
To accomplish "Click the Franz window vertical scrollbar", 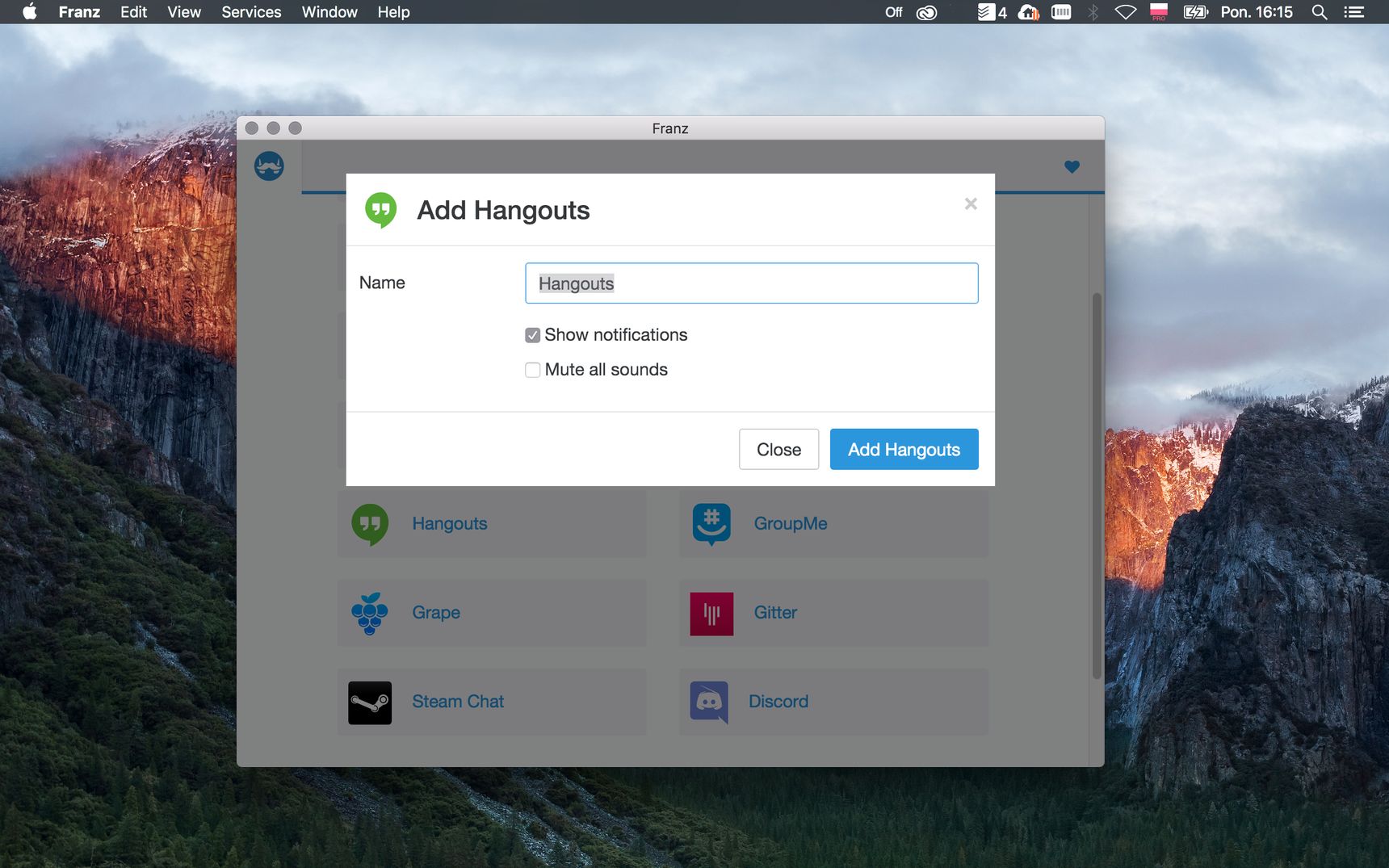I will (x=1097, y=485).
